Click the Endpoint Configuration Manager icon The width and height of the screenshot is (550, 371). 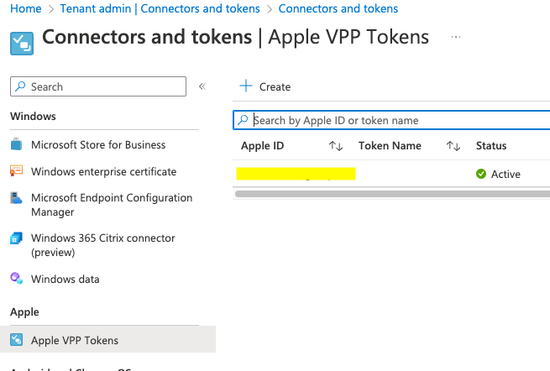[x=16, y=198]
